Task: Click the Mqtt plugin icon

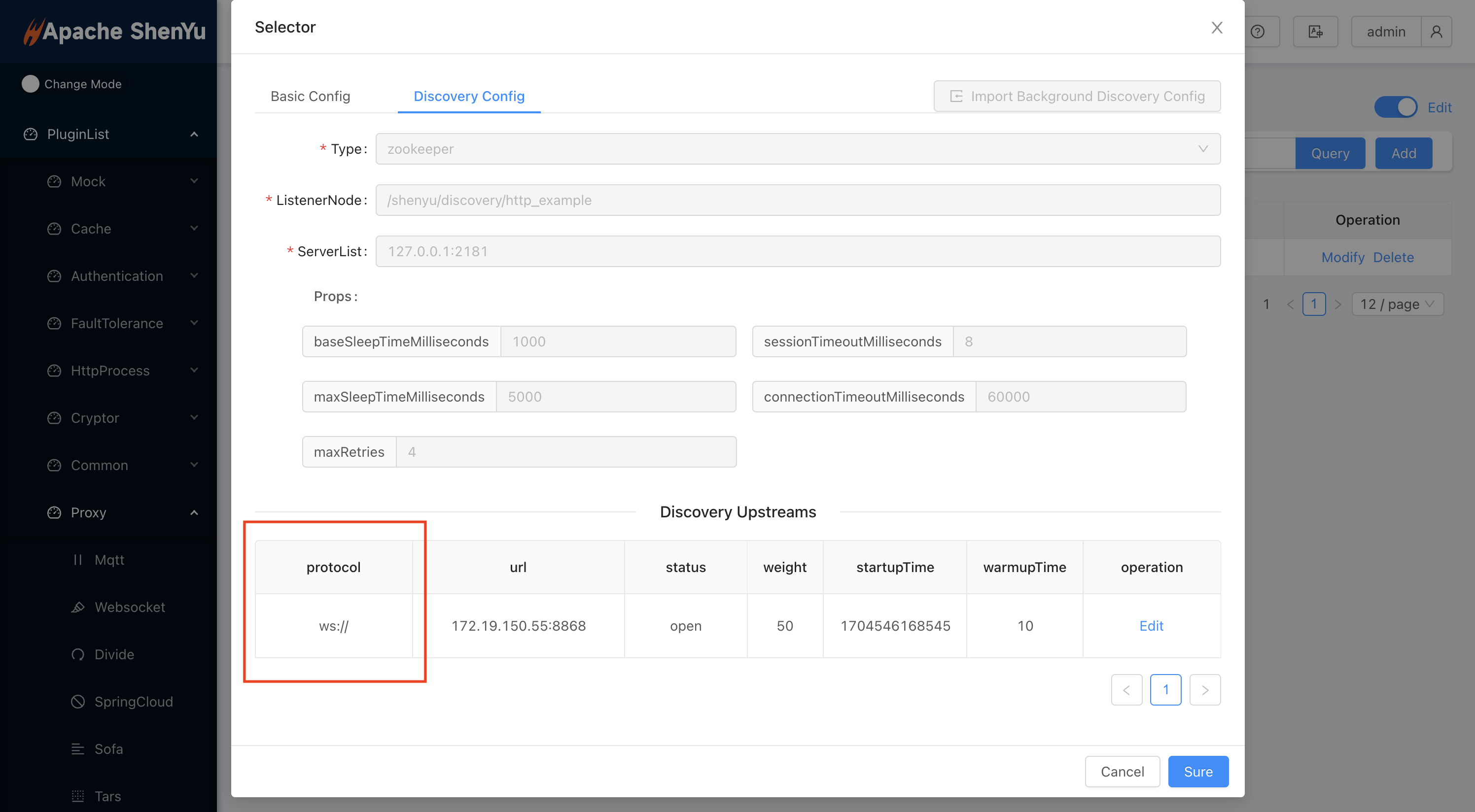Action: [78, 560]
